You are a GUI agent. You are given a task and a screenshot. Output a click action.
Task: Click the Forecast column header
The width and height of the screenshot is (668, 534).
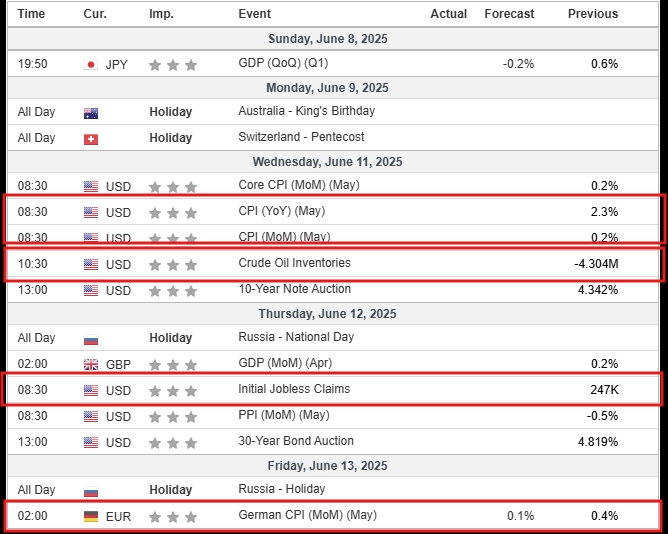tap(509, 14)
